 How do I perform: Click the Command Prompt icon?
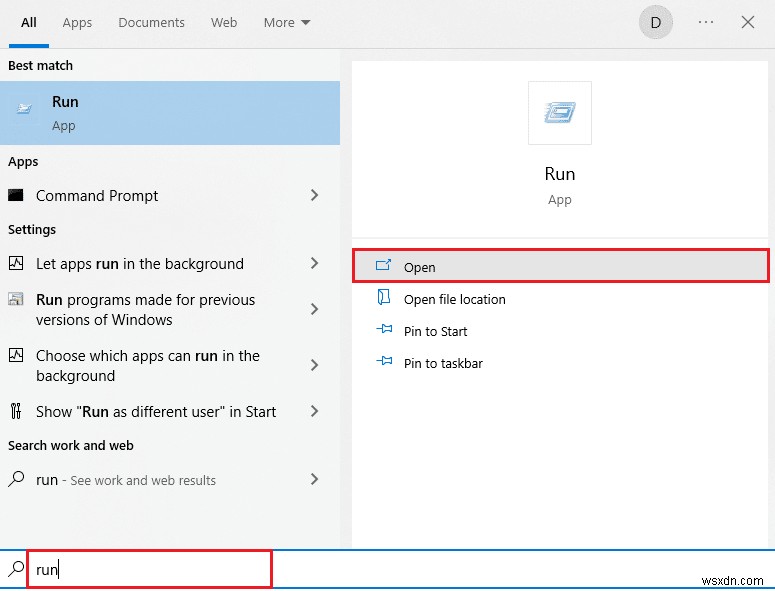(16, 196)
